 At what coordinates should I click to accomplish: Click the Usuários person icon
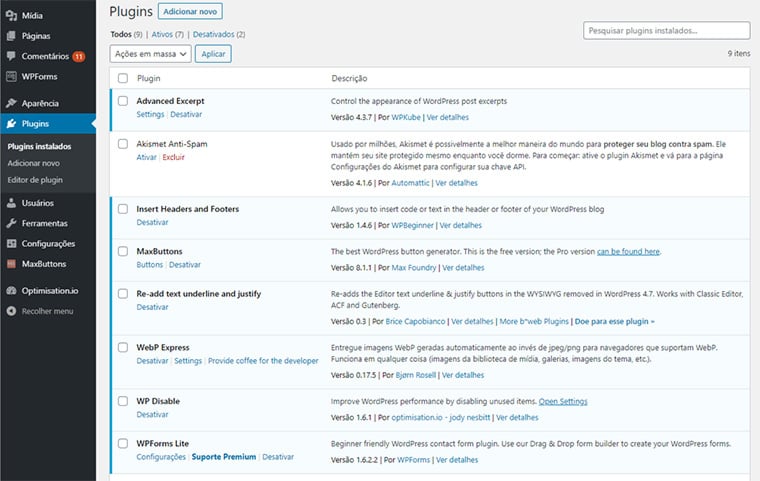[x=11, y=203]
